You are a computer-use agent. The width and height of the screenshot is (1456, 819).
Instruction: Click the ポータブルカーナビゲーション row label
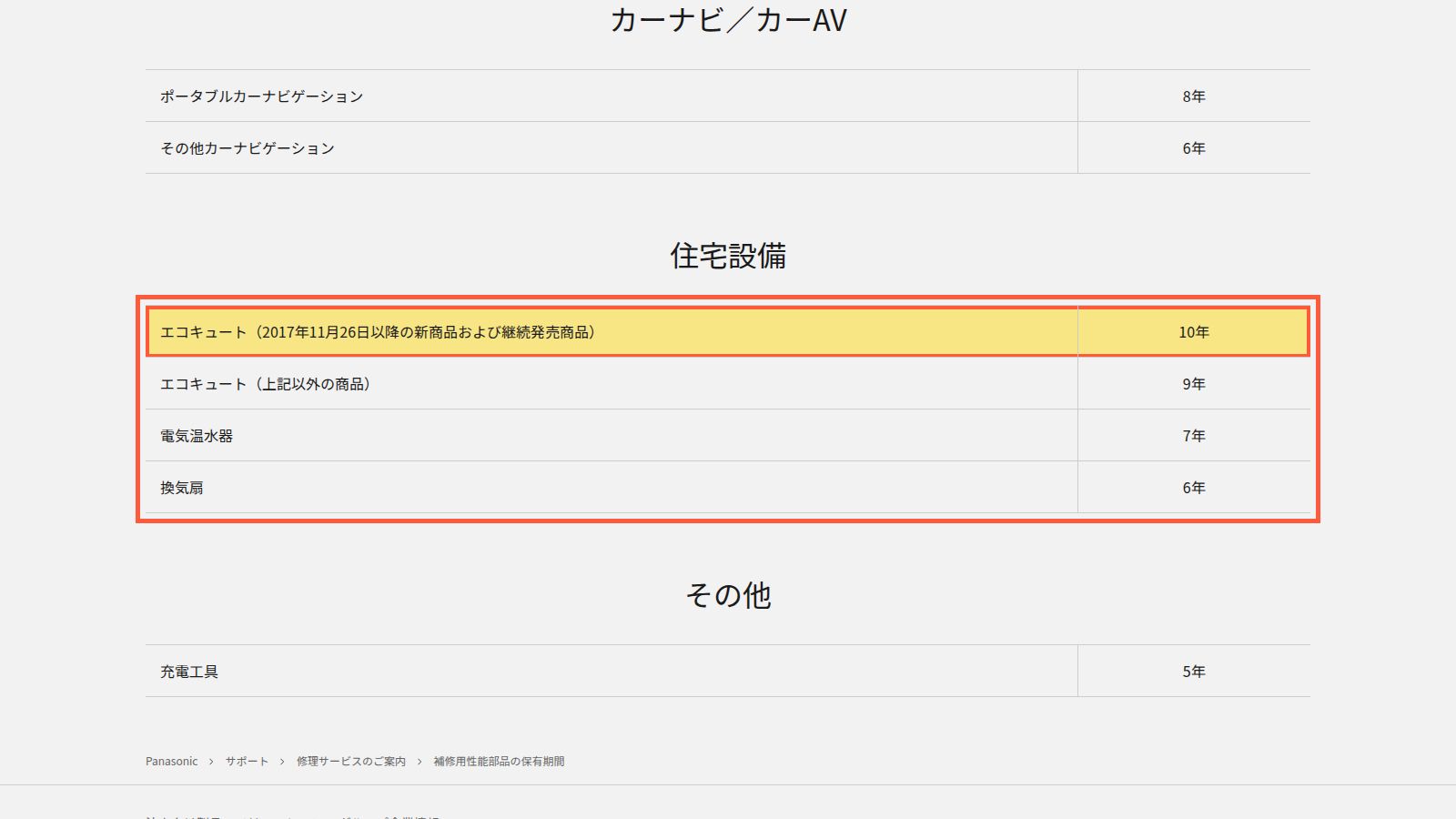pyautogui.click(x=261, y=96)
